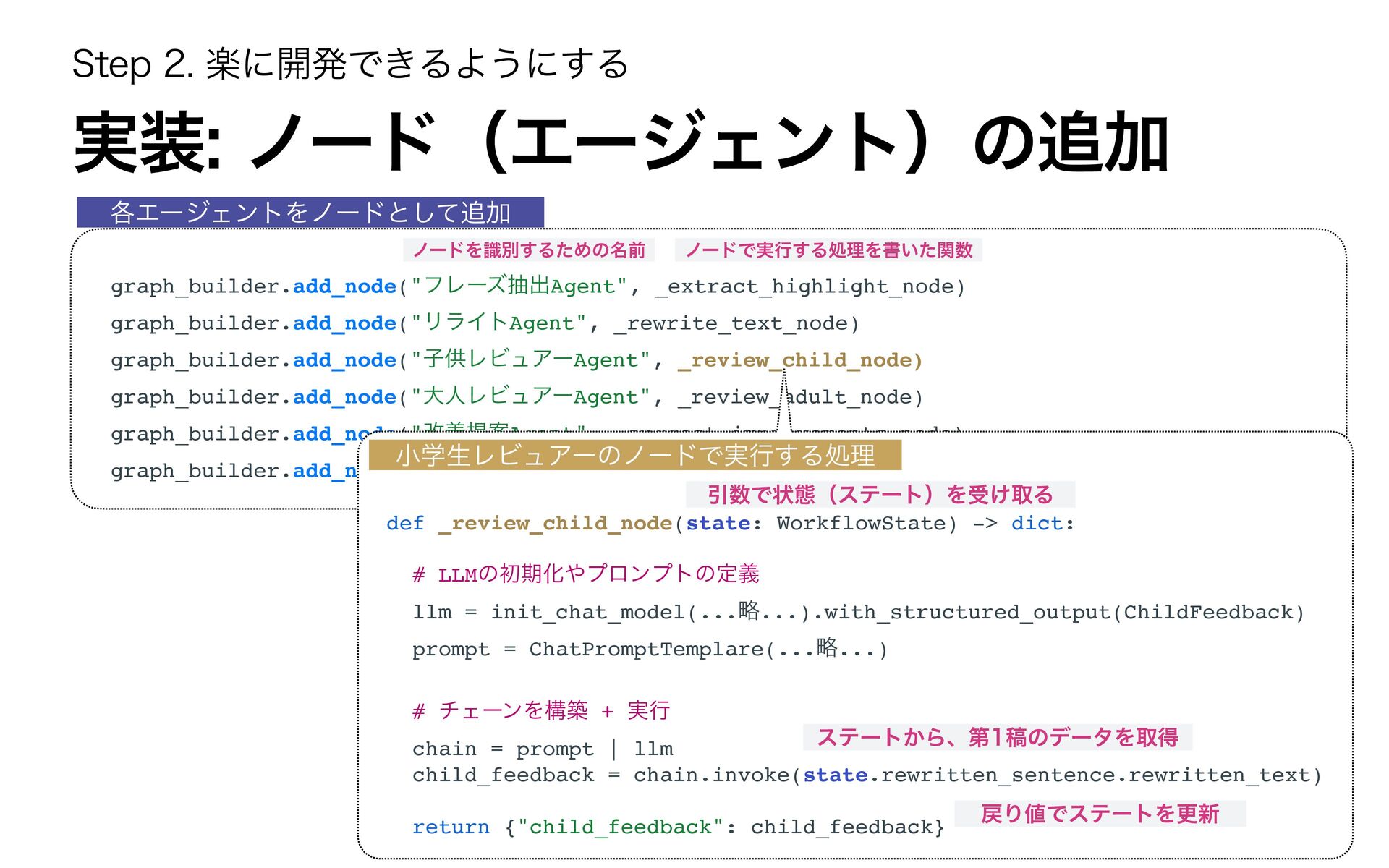This screenshot has width=1389, height=868.
Task: Click the label 戻り値でステートを更新
Action: (x=1100, y=814)
